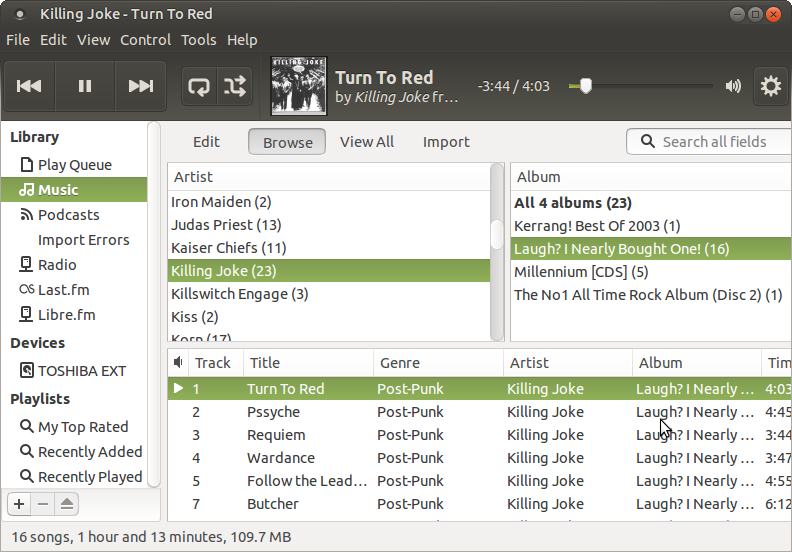Select Millennium [CDS] (5) album
The image size is (792, 552).
[651, 272]
